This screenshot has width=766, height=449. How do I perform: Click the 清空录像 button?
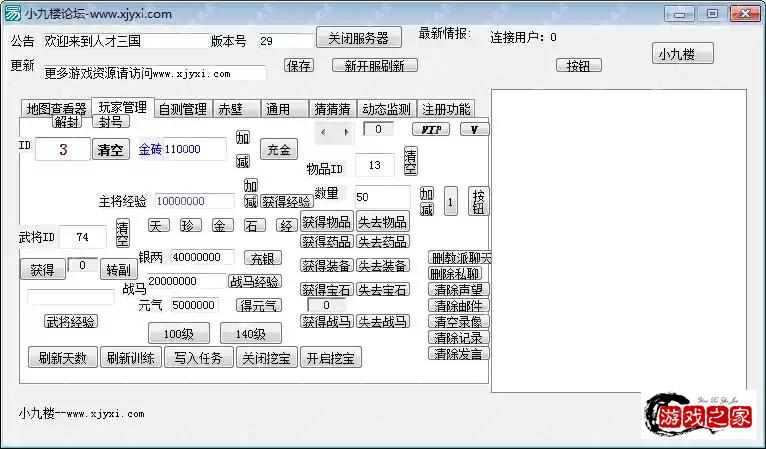(459, 321)
